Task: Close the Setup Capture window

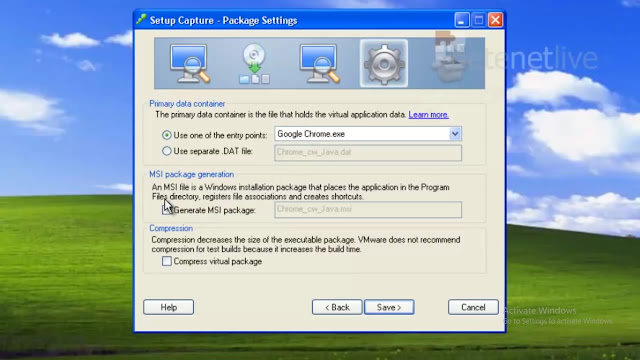Action: click(496, 20)
